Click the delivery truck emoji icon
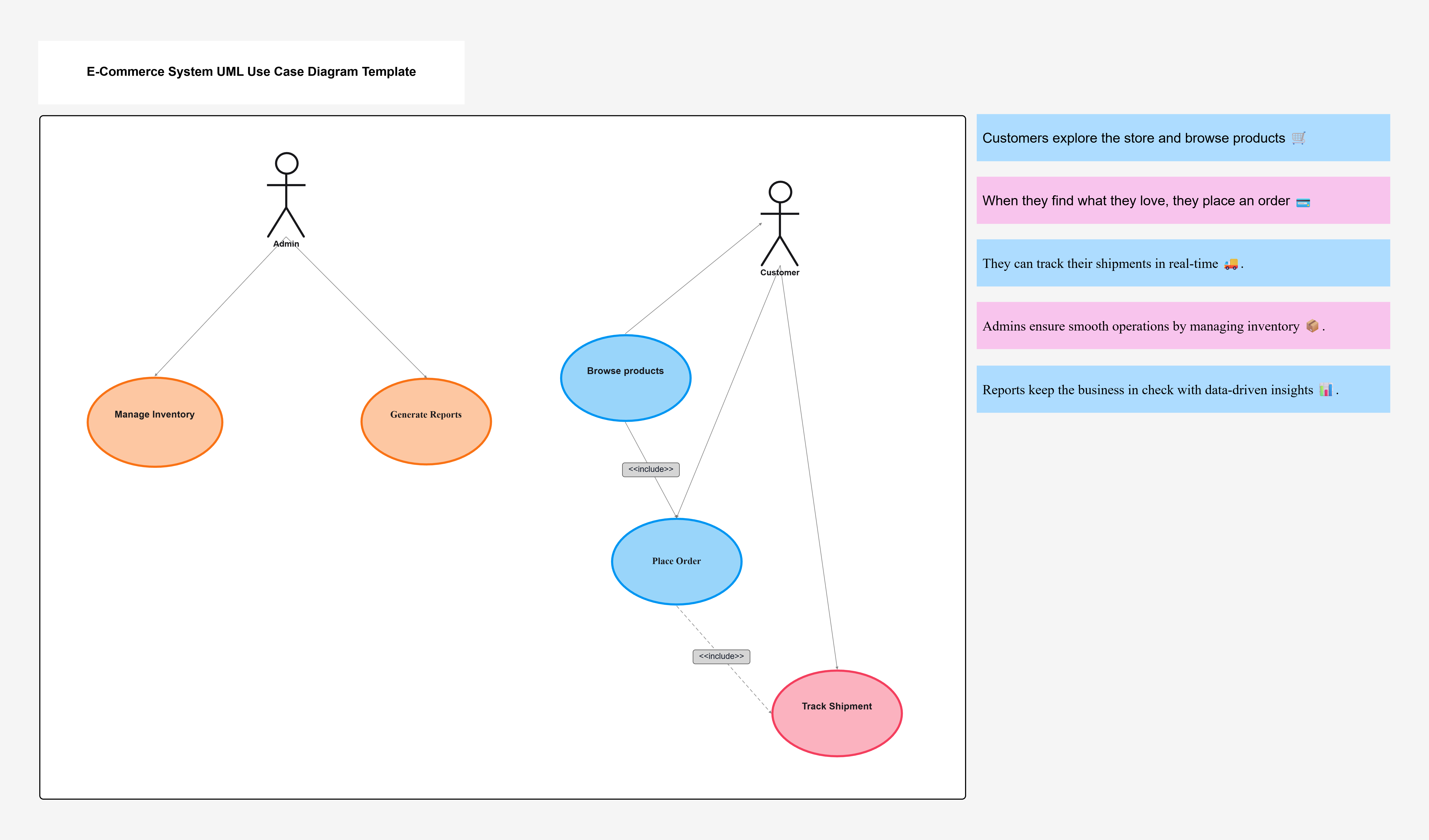This screenshot has height=840, width=1429. (1231, 264)
